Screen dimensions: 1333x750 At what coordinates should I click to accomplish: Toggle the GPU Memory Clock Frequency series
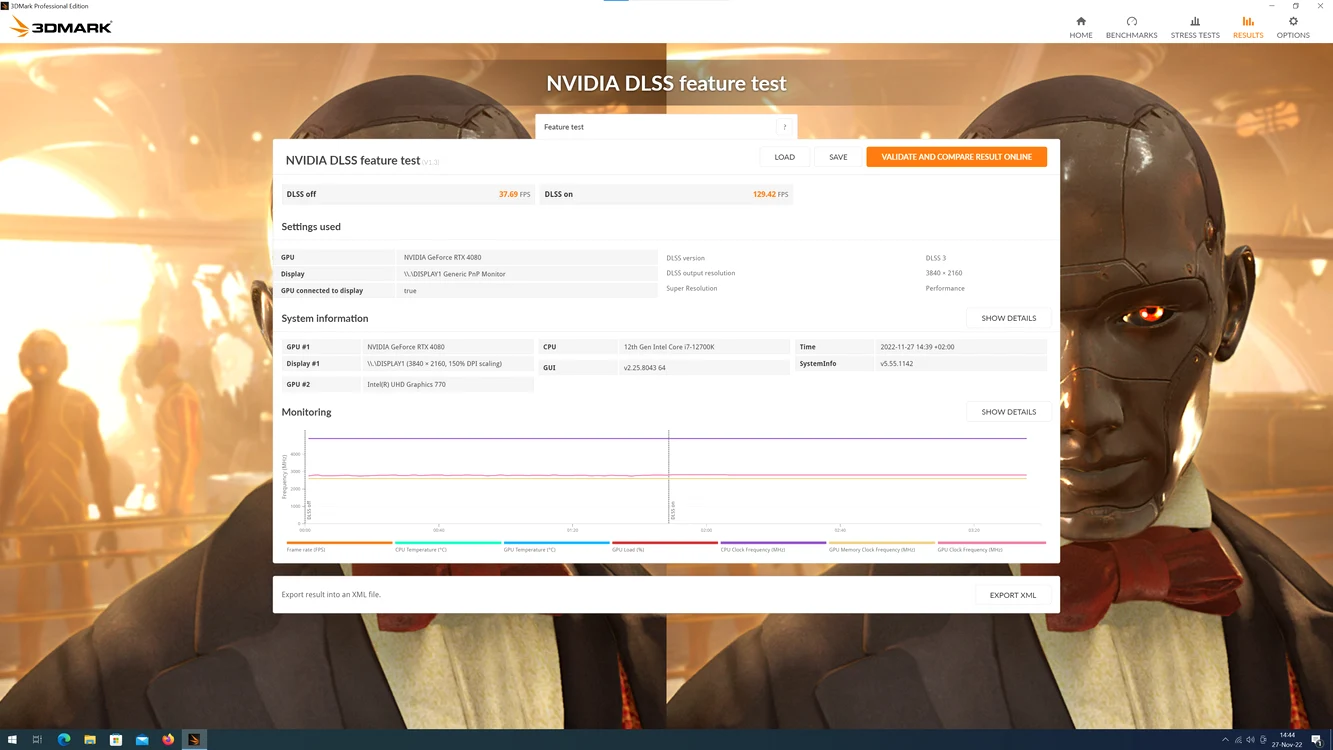pyautogui.click(x=882, y=546)
